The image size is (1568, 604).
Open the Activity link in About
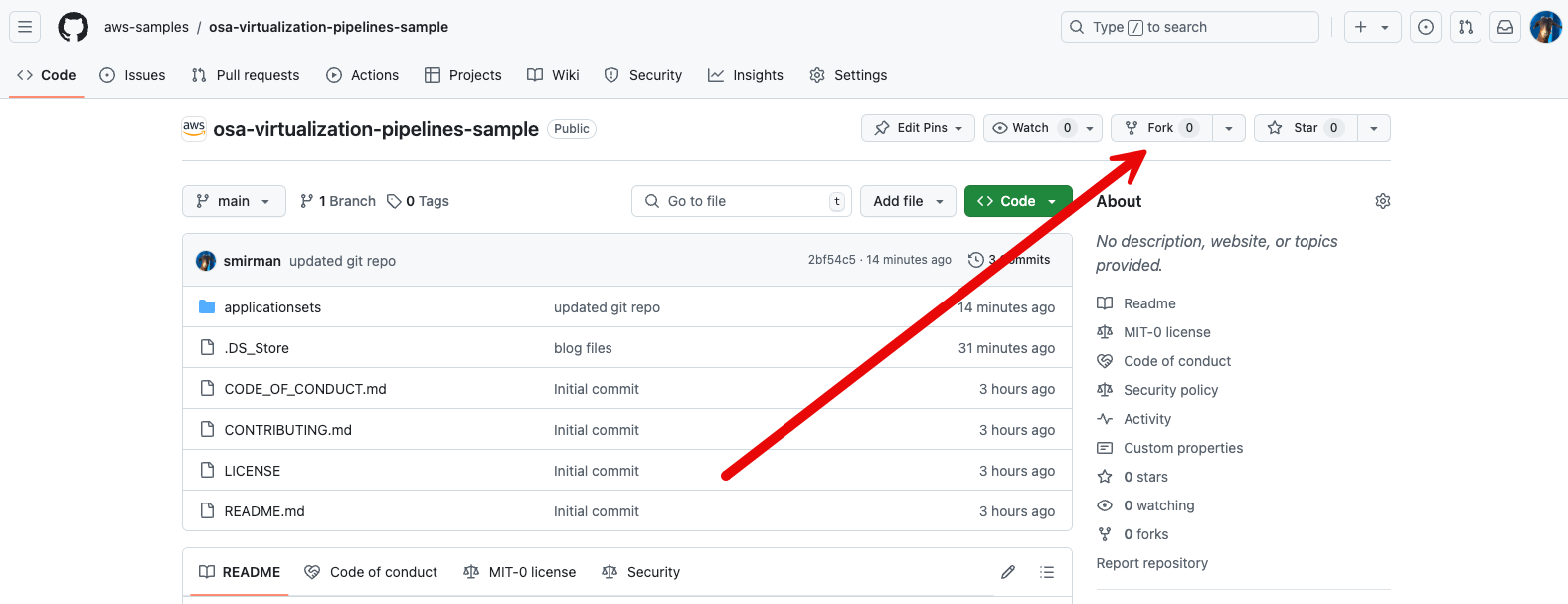point(1146,419)
